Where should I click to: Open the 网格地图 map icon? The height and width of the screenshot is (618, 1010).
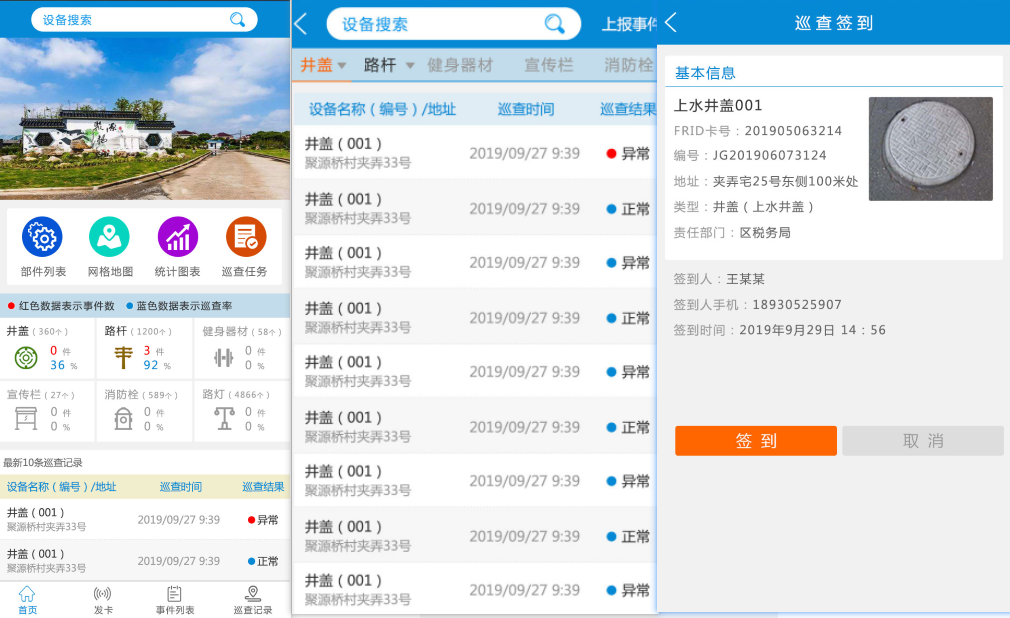[x=110, y=237]
